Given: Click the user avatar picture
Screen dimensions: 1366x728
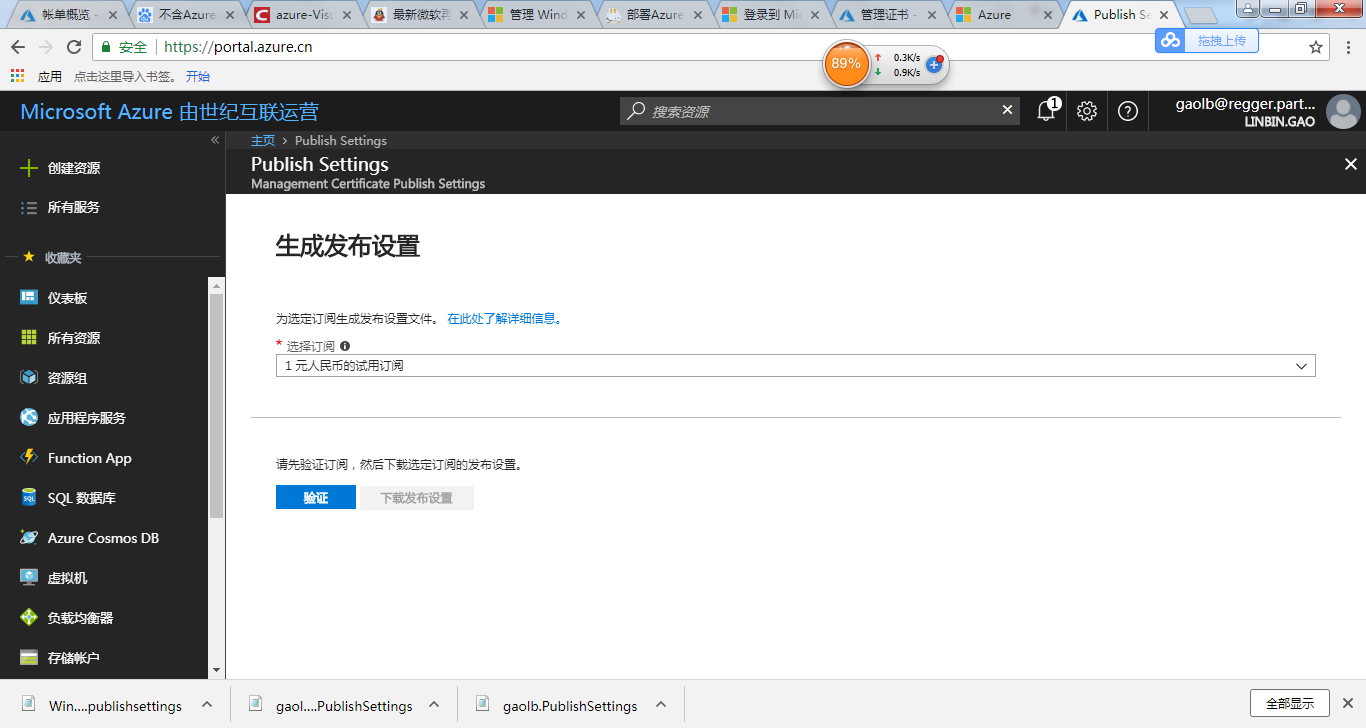Looking at the screenshot, I should click(1343, 112).
